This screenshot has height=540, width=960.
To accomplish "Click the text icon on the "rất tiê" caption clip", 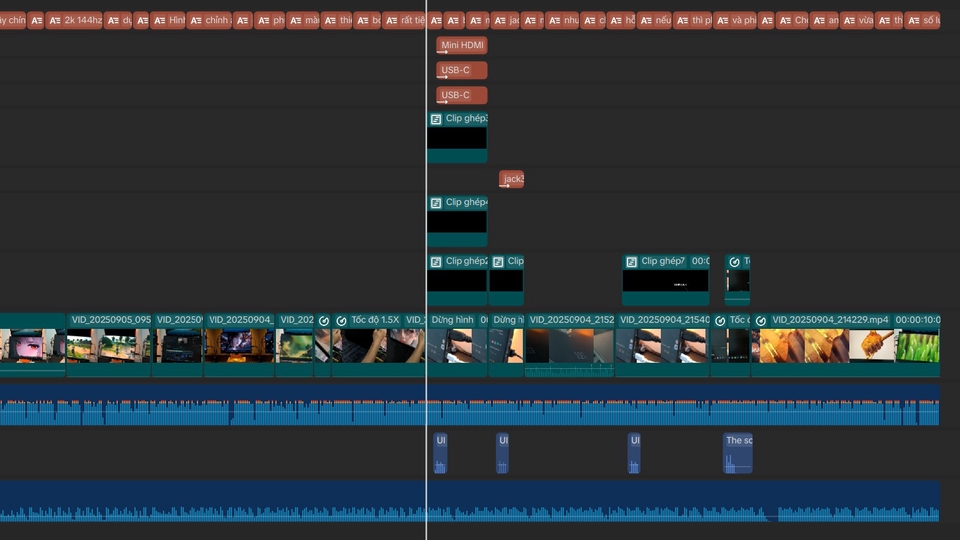I will click(390, 20).
